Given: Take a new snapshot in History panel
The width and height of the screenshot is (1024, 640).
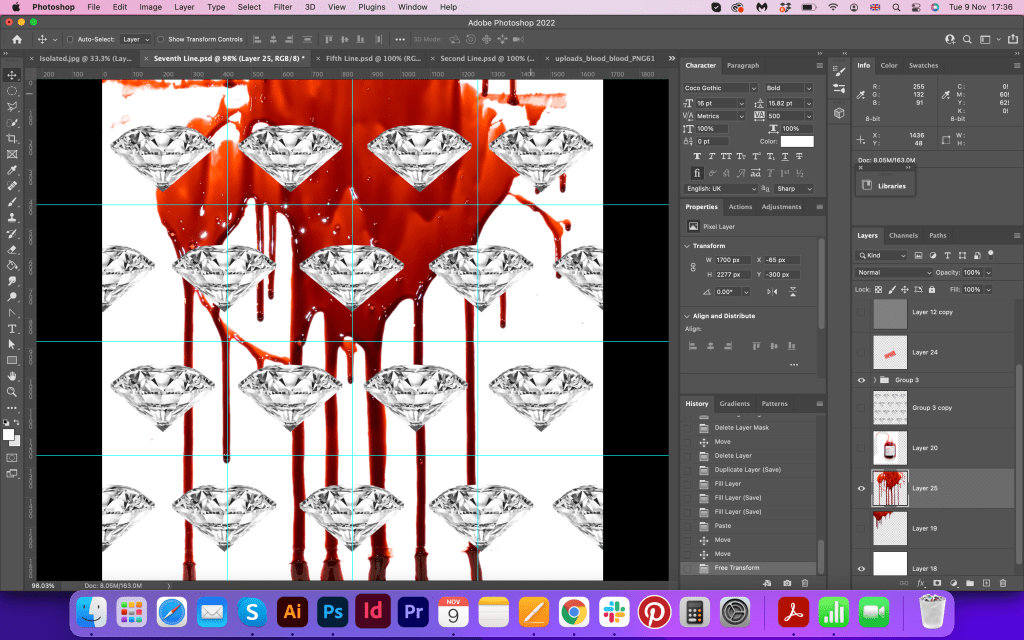Looking at the screenshot, I should pos(787,582).
